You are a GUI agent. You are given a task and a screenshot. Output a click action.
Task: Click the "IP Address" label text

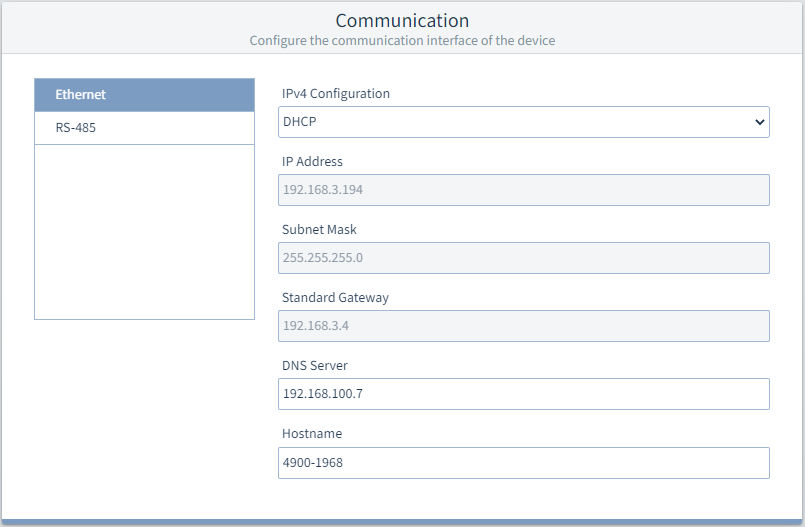coord(312,162)
